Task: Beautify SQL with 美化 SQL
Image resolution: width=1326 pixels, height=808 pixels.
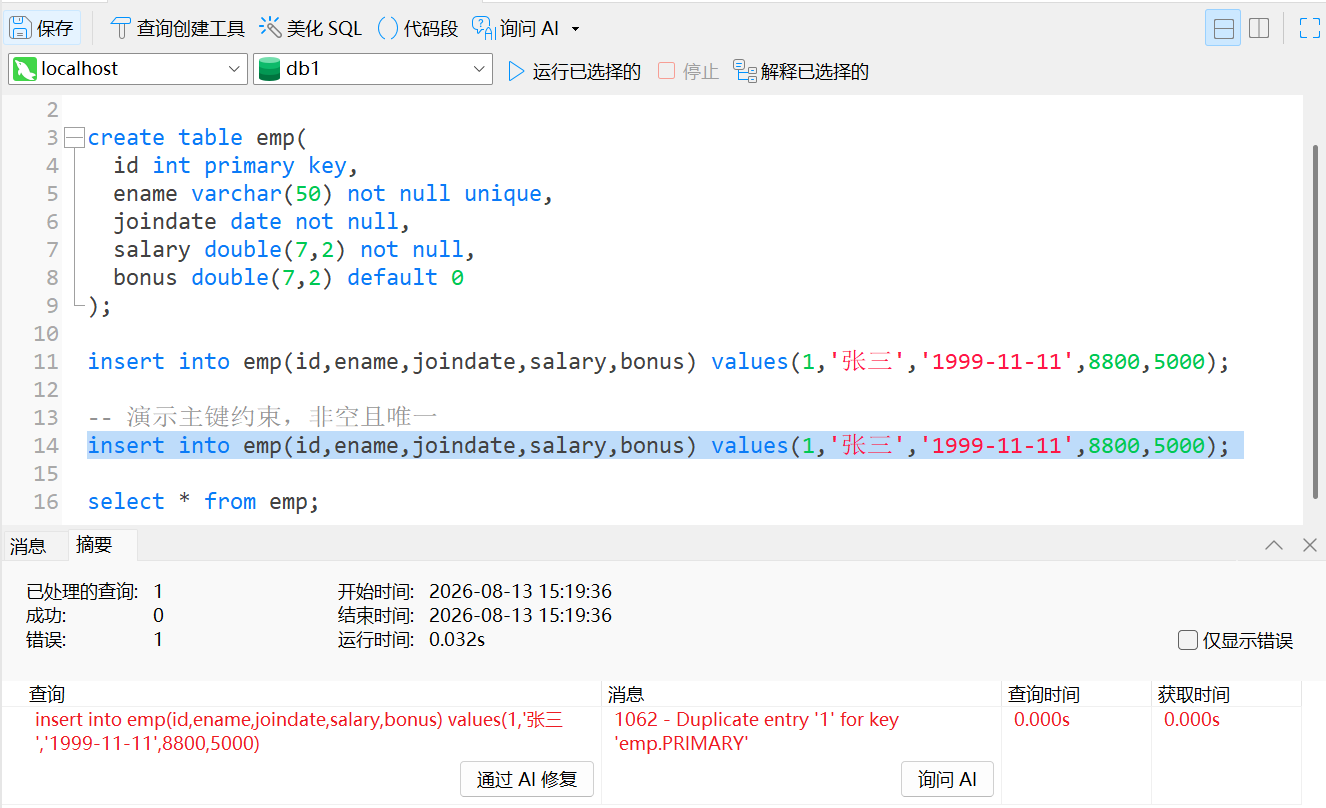Action: tap(310, 28)
